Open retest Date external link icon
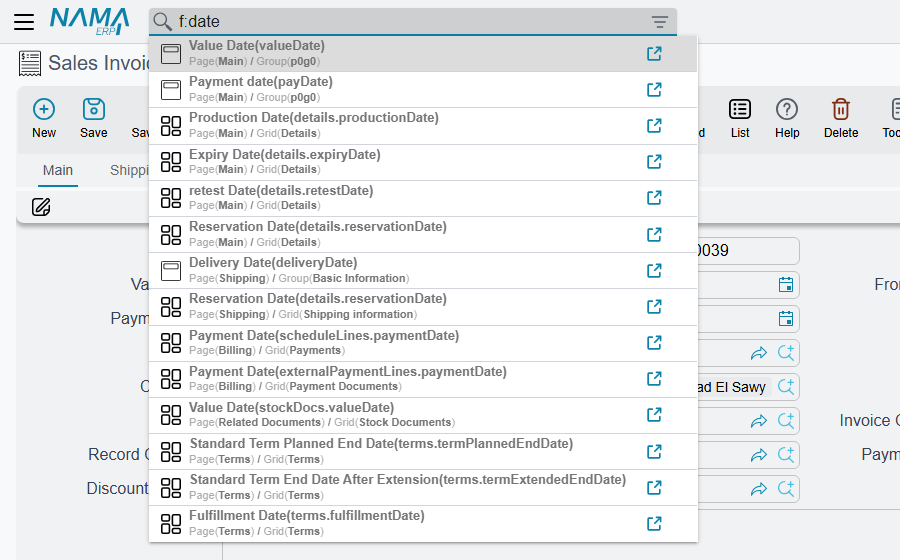The width and height of the screenshot is (900, 560). (x=654, y=198)
